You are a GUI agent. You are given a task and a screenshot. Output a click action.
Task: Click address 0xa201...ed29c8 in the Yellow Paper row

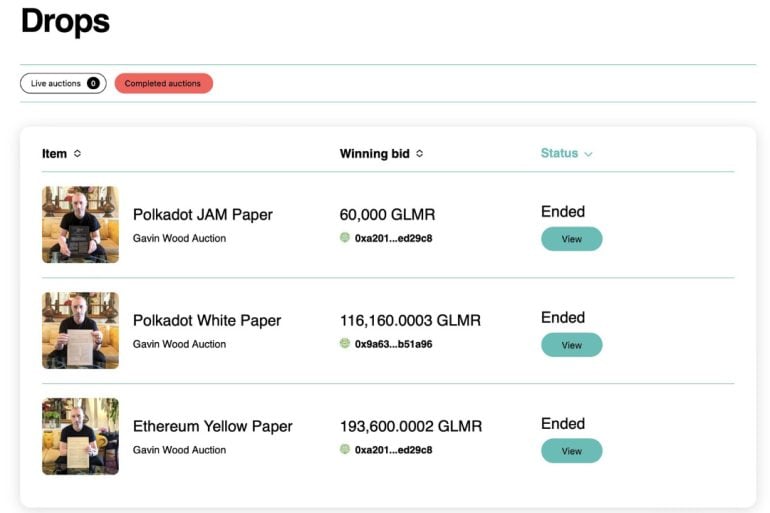[x=393, y=450]
